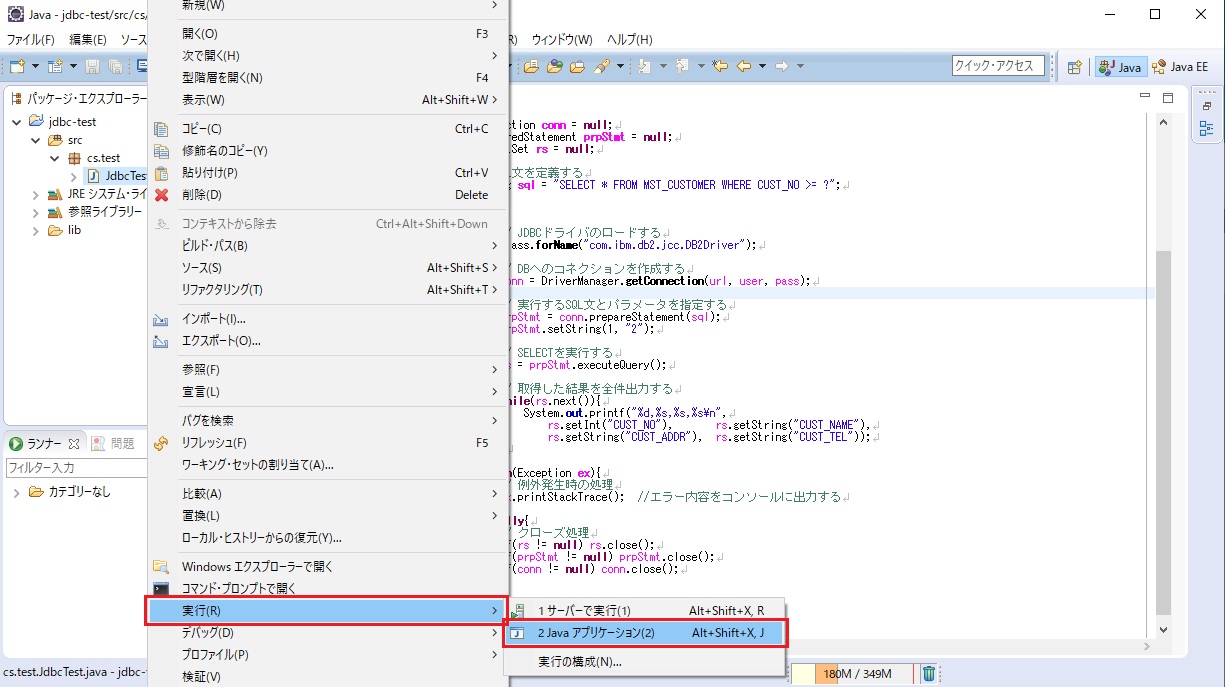Open the Edit menu in menu bar

tap(88, 40)
